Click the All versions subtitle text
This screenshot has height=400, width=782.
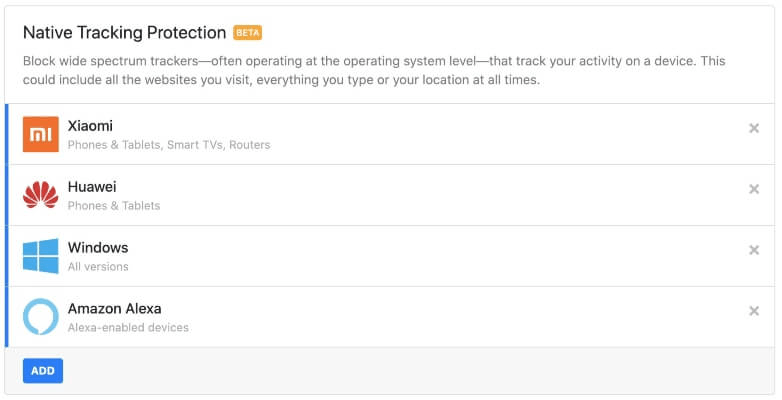[x=98, y=266]
